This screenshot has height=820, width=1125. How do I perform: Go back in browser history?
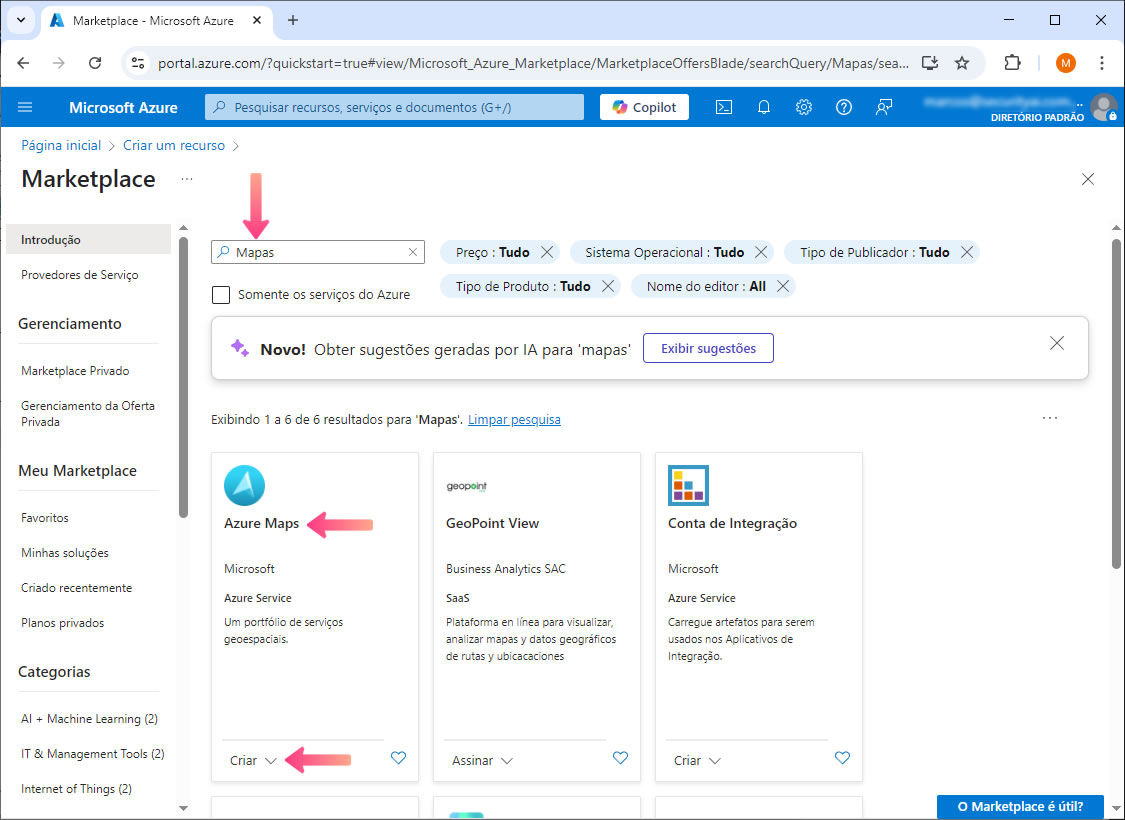[x=24, y=63]
